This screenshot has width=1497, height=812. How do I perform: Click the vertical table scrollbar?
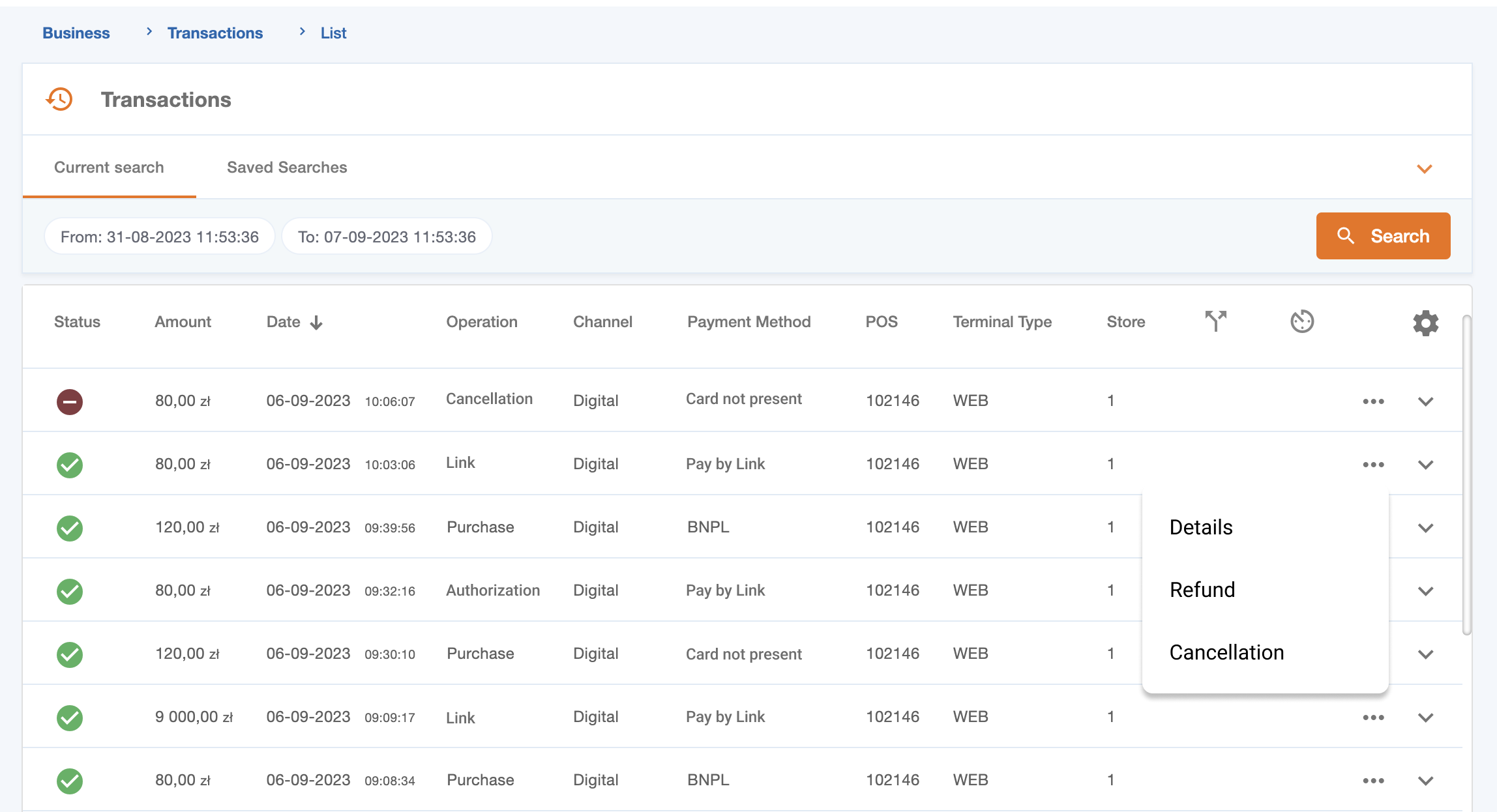click(1466, 476)
